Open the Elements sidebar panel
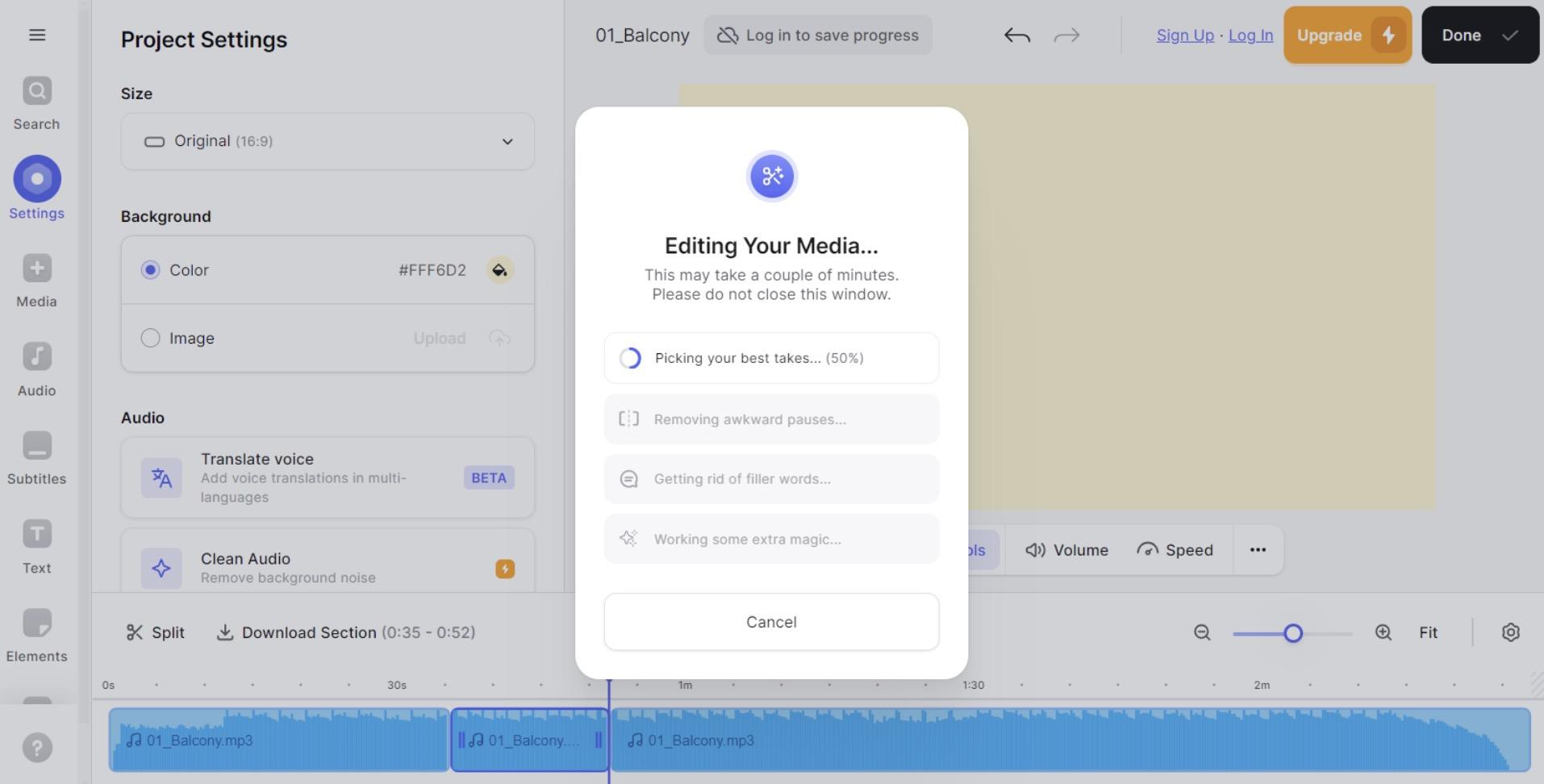 pyautogui.click(x=36, y=636)
